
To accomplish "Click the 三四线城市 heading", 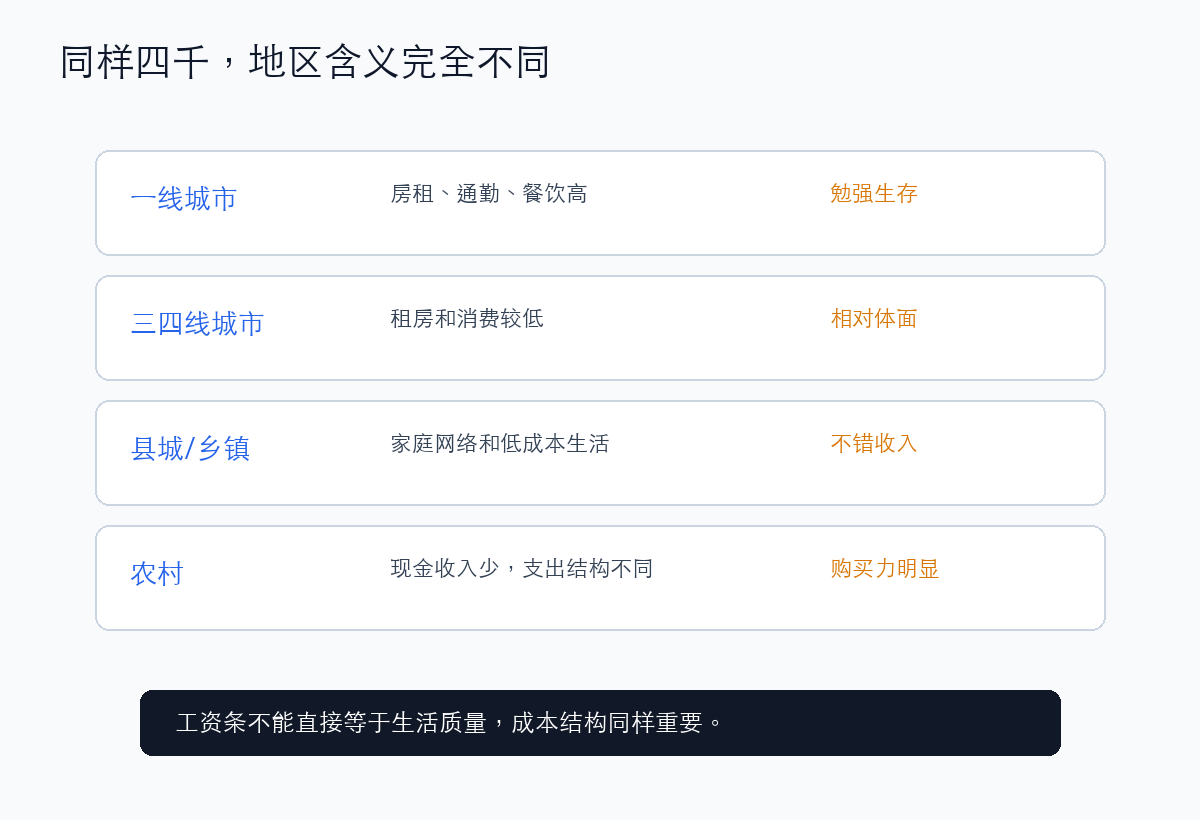I will 197,324.
